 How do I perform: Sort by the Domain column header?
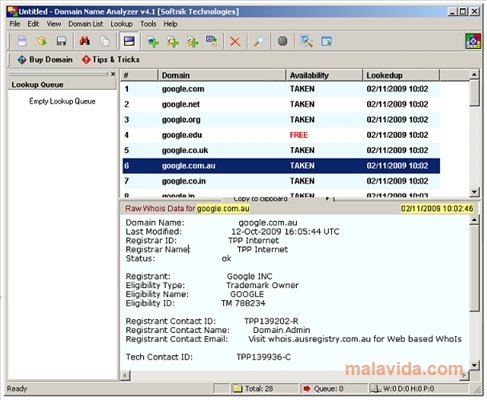222,75
